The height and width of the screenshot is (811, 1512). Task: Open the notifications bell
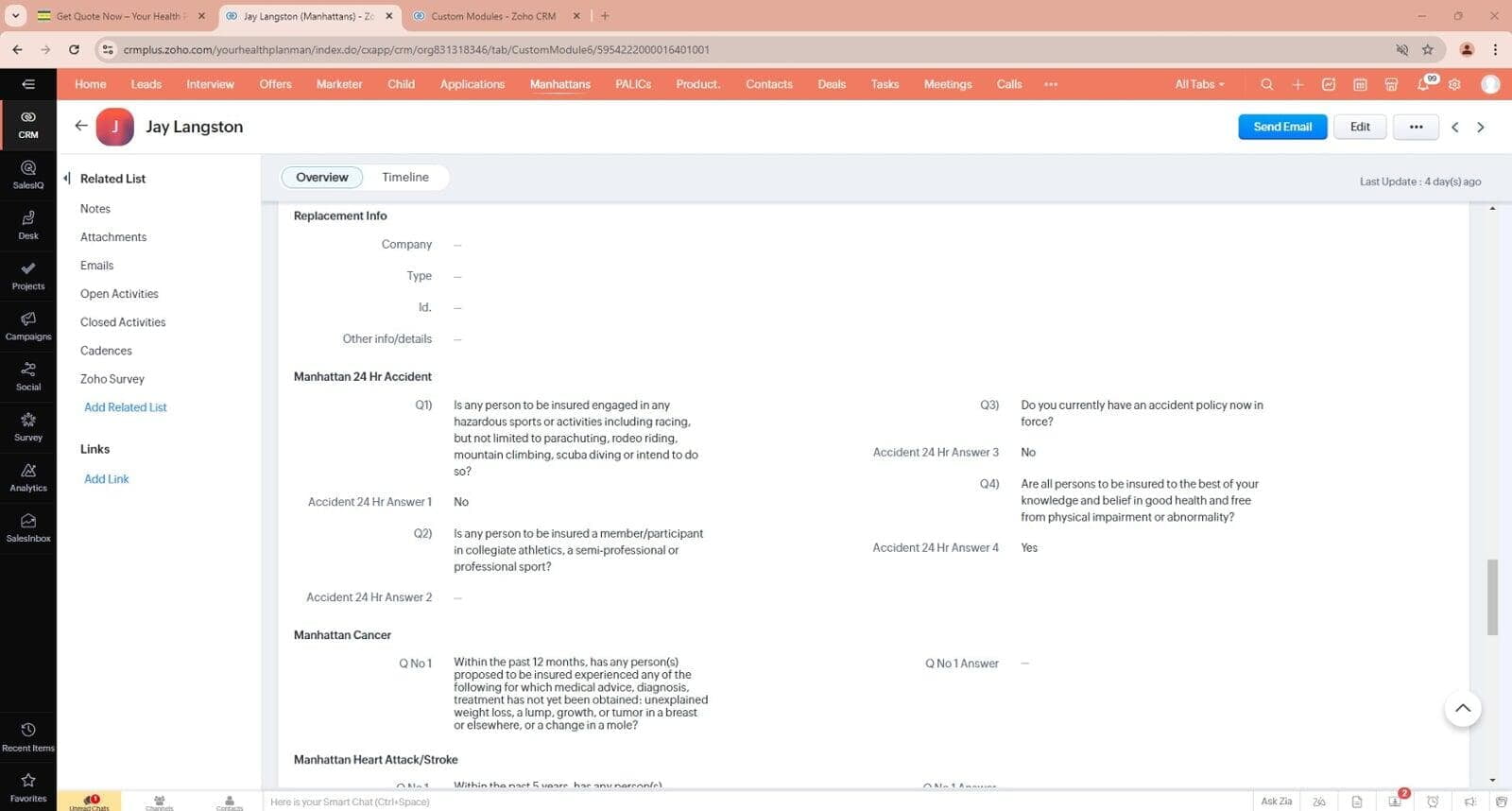click(x=1423, y=84)
